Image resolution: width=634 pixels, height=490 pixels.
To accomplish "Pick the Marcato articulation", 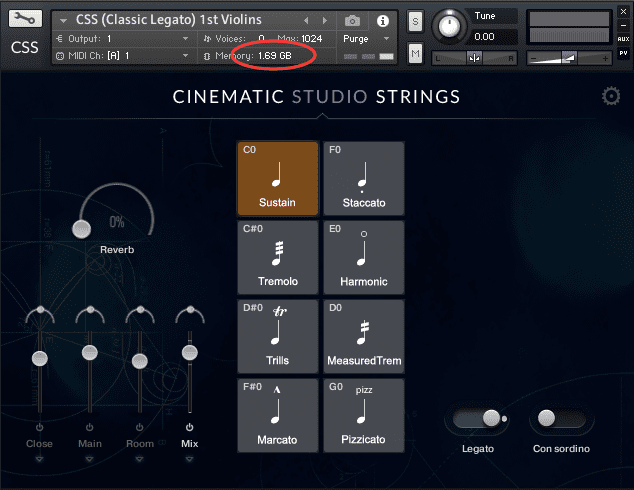I will point(278,415).
